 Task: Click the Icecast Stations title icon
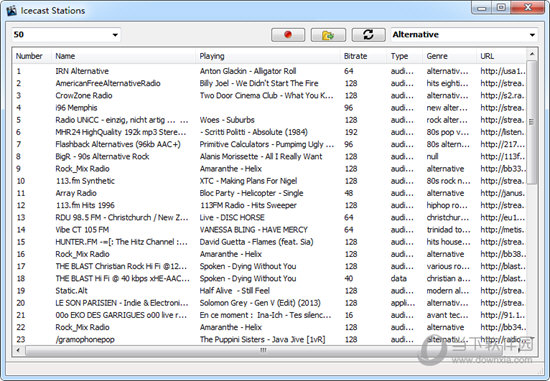point(12,11)
